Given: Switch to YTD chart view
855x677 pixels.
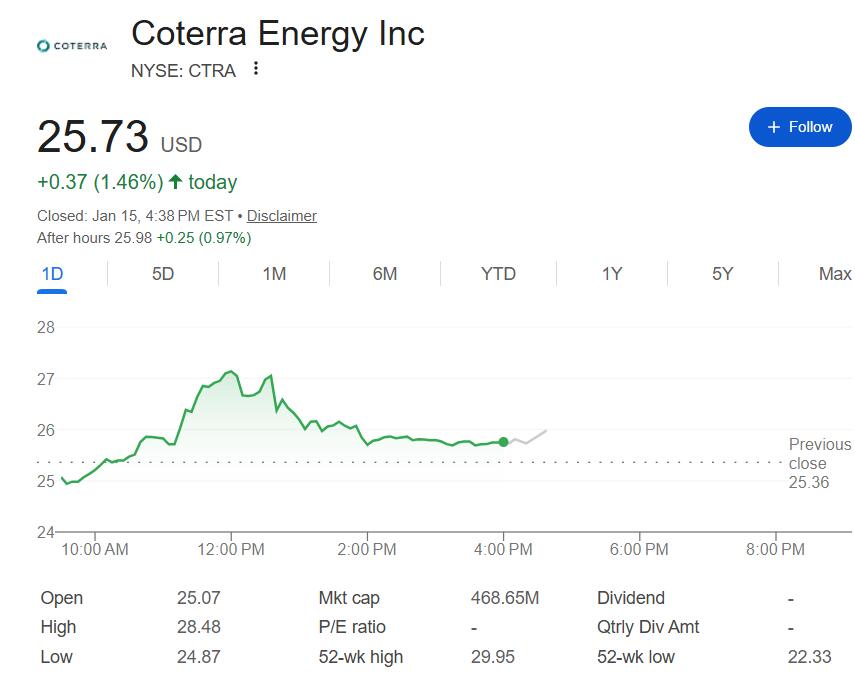Looking at the screenshot, I should pyautogui.click(x=498, y=274).
